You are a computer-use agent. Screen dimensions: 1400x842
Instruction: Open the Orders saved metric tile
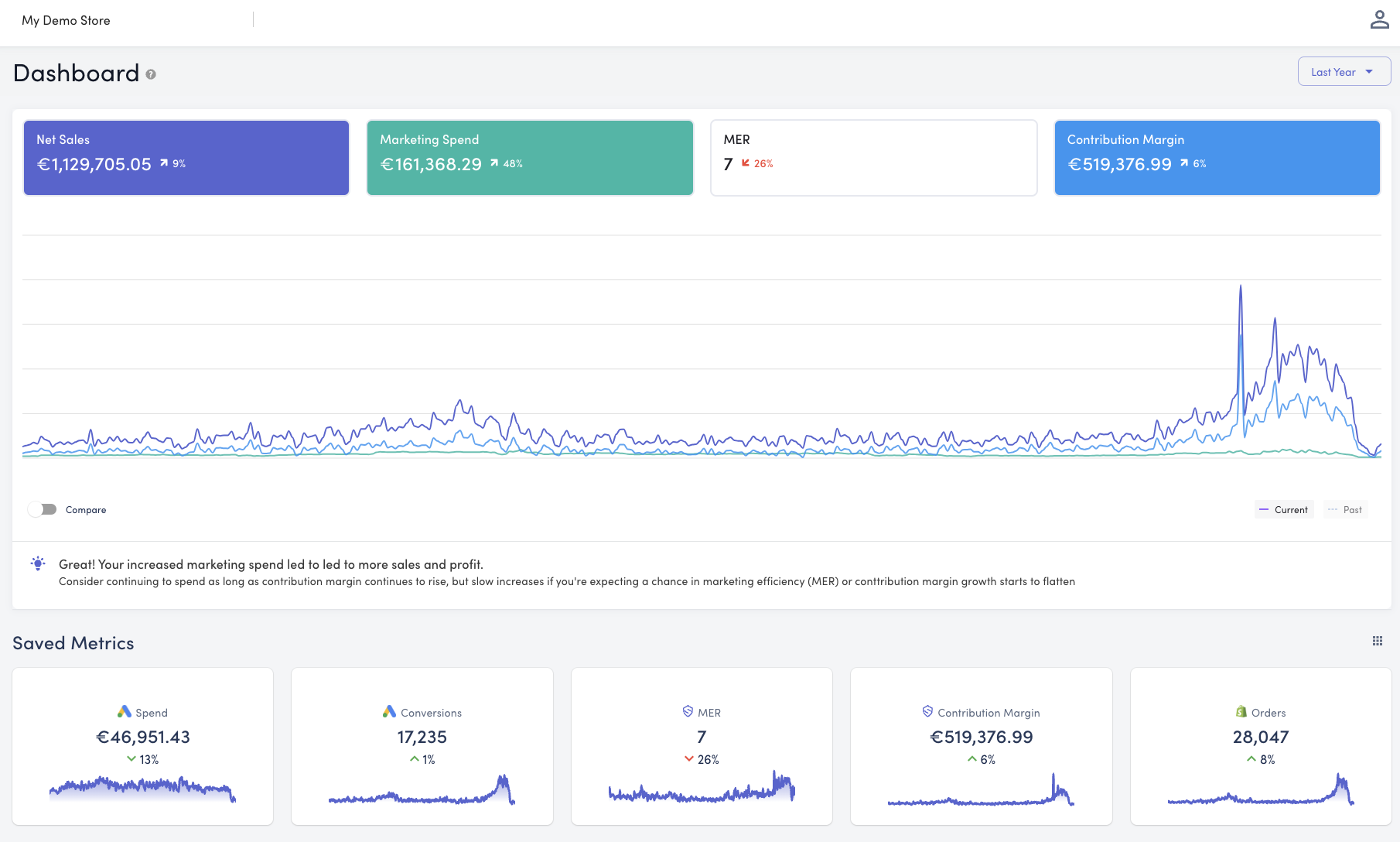[1260, 746]
